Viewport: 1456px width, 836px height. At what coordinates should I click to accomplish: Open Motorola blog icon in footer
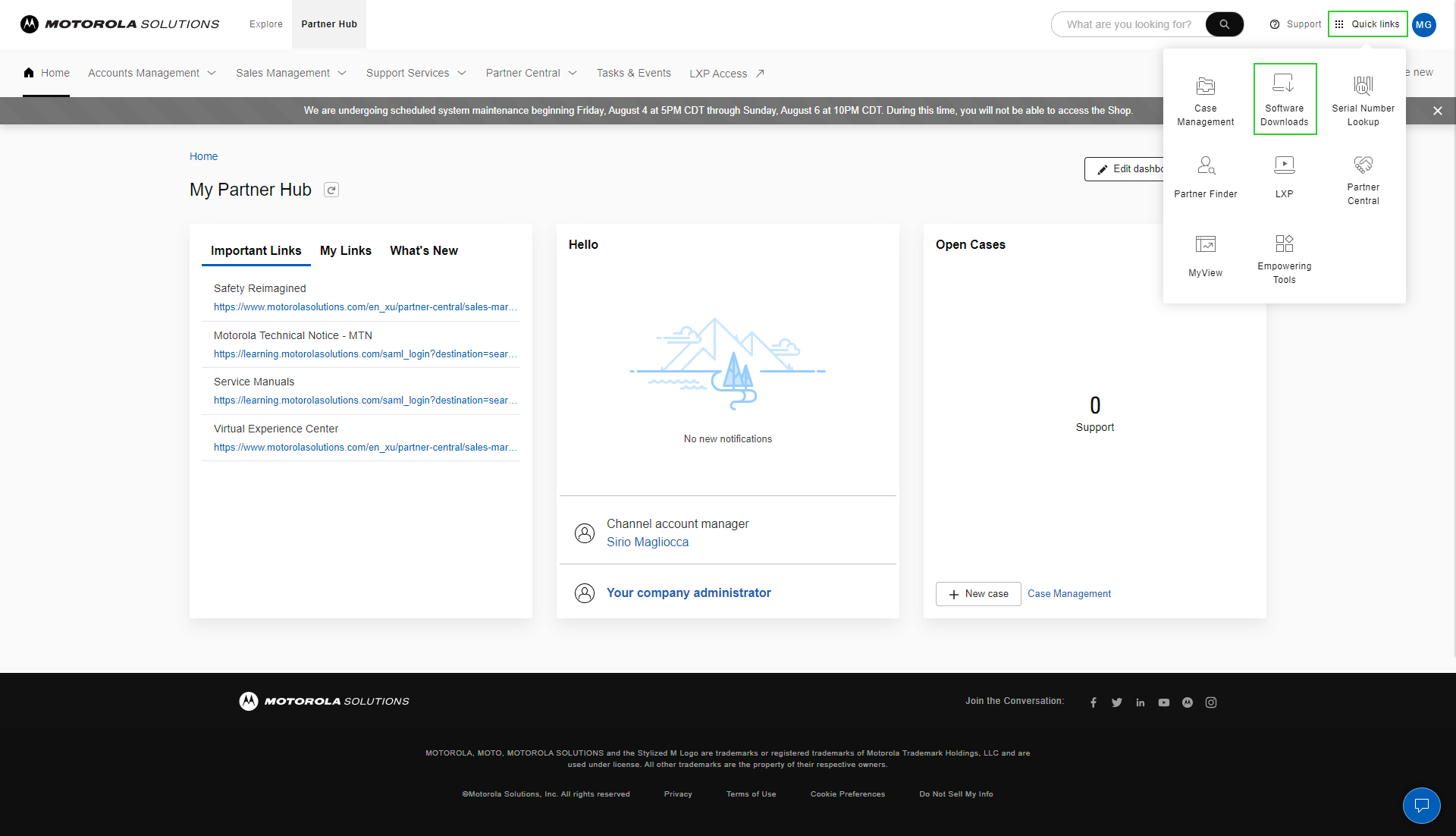click(x=1188, y=702)
